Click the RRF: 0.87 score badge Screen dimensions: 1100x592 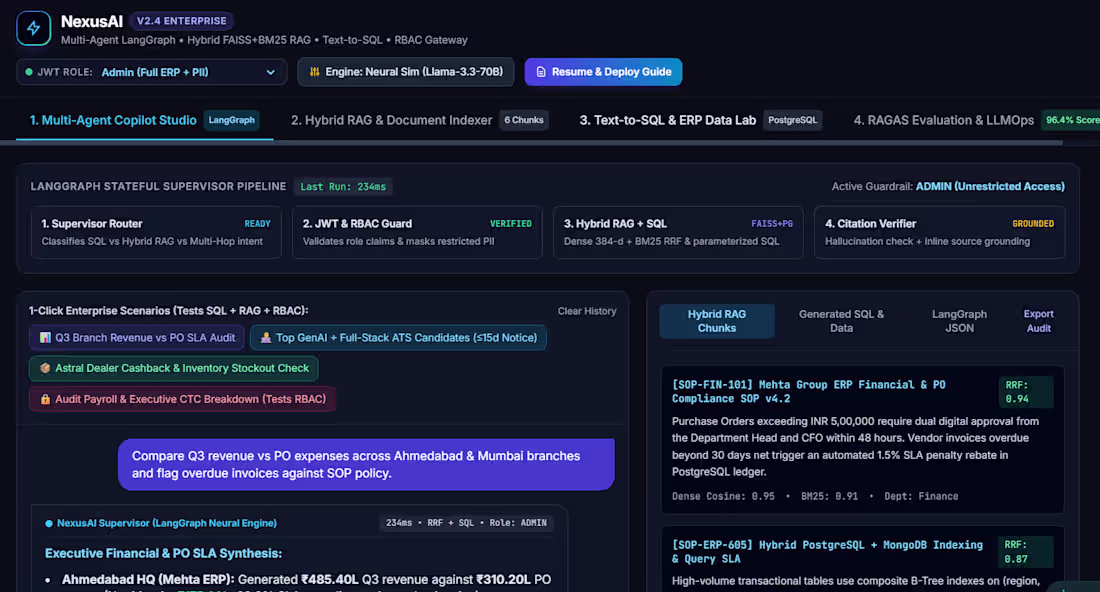(1025, 552)
